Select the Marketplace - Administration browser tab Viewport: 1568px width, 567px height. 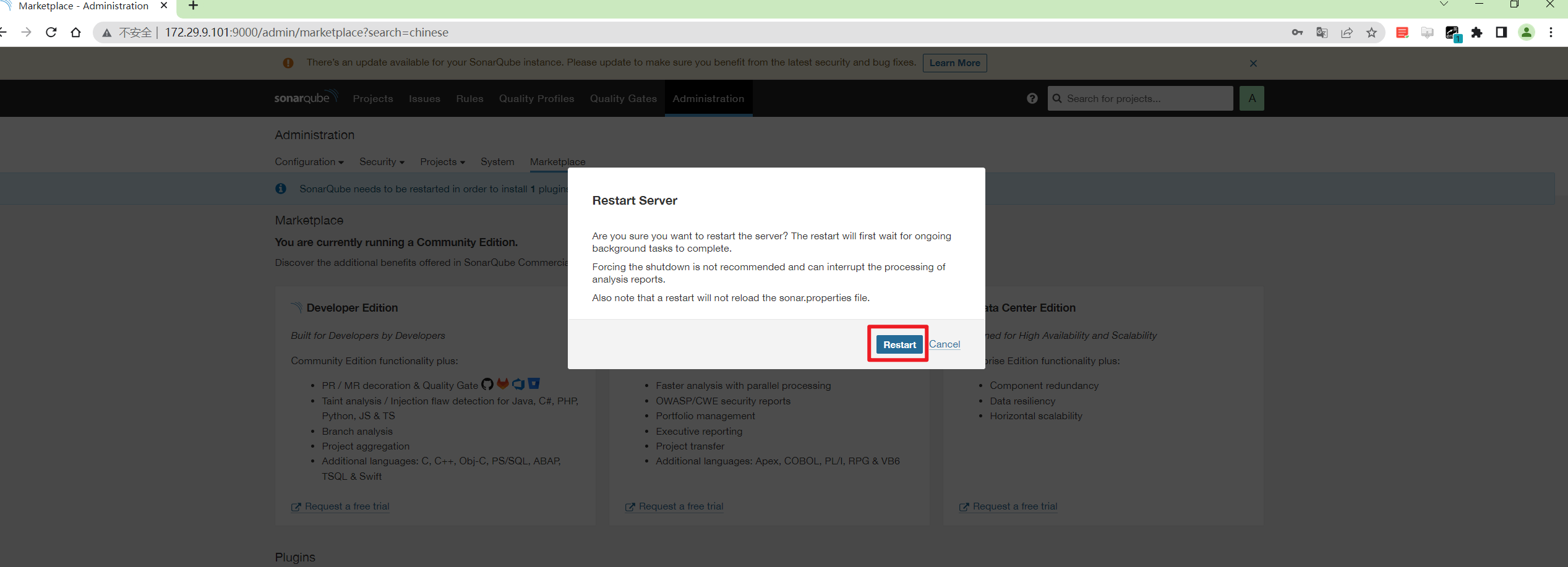(84, 6)
